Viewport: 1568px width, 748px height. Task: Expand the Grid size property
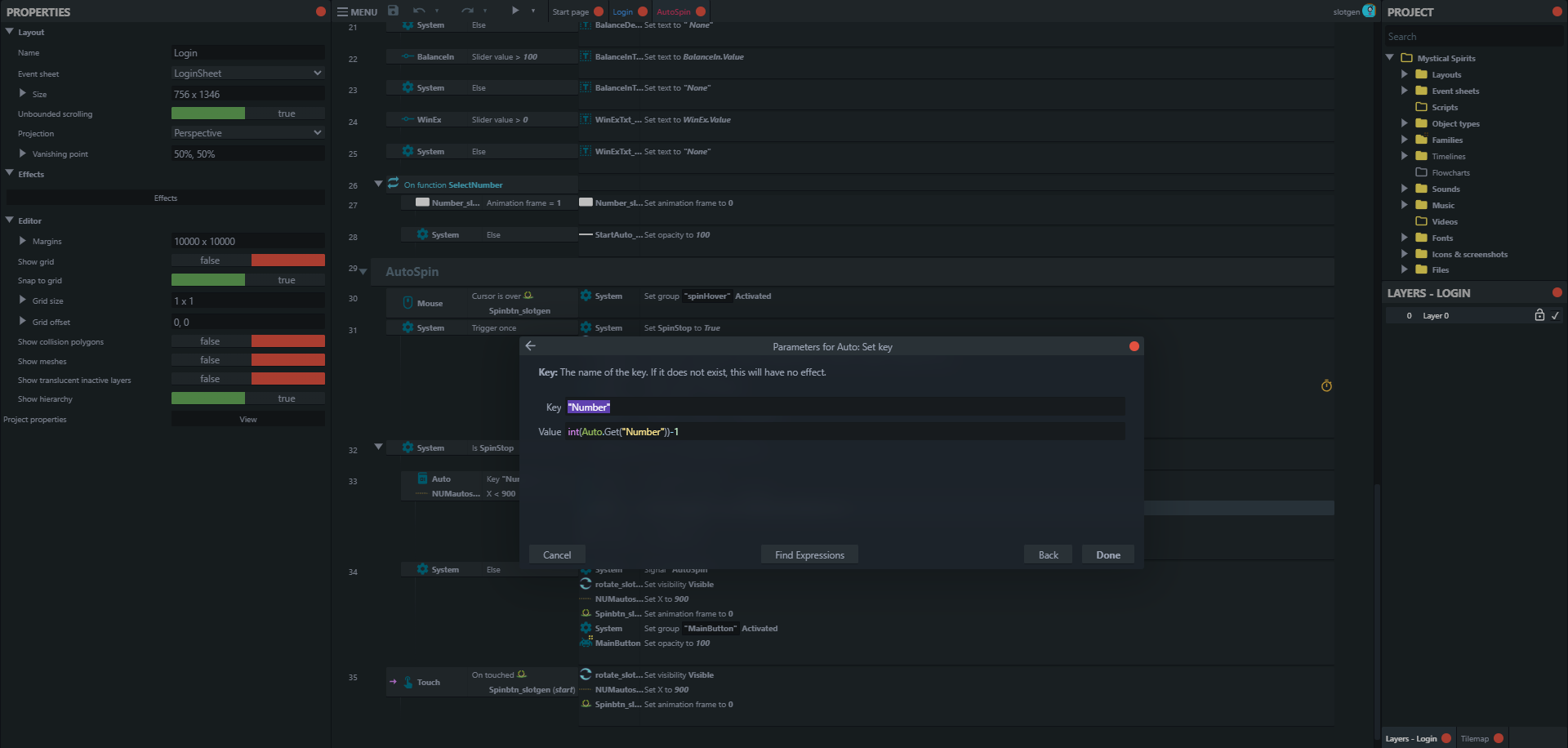(23, 300)
